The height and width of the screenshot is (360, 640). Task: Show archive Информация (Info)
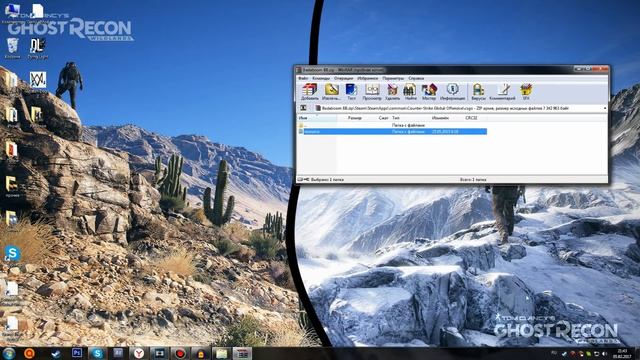(452, 91)
